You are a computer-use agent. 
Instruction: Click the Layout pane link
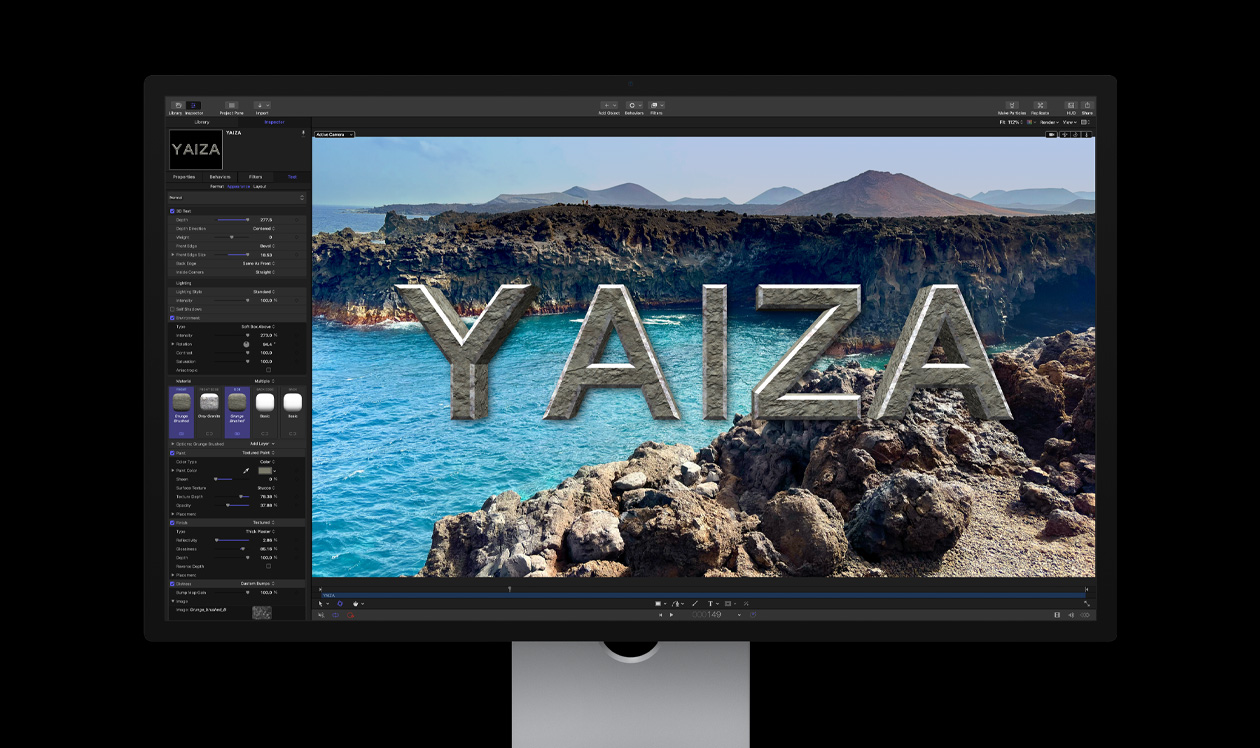point(260,186)
